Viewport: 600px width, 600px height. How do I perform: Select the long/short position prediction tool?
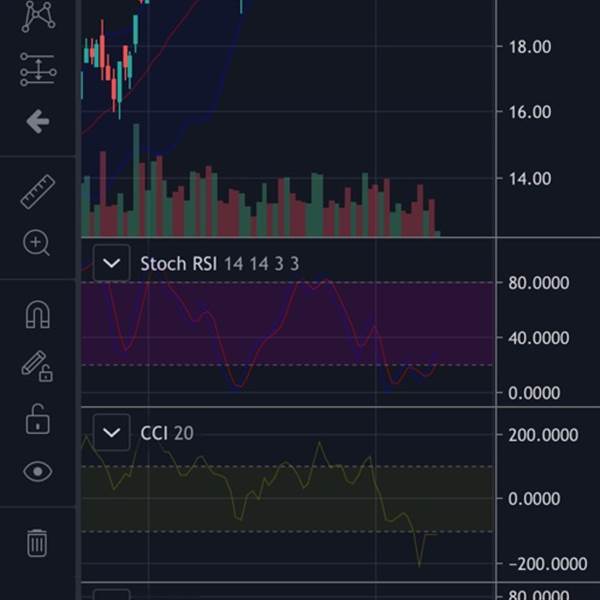click(x=38, y=69)
